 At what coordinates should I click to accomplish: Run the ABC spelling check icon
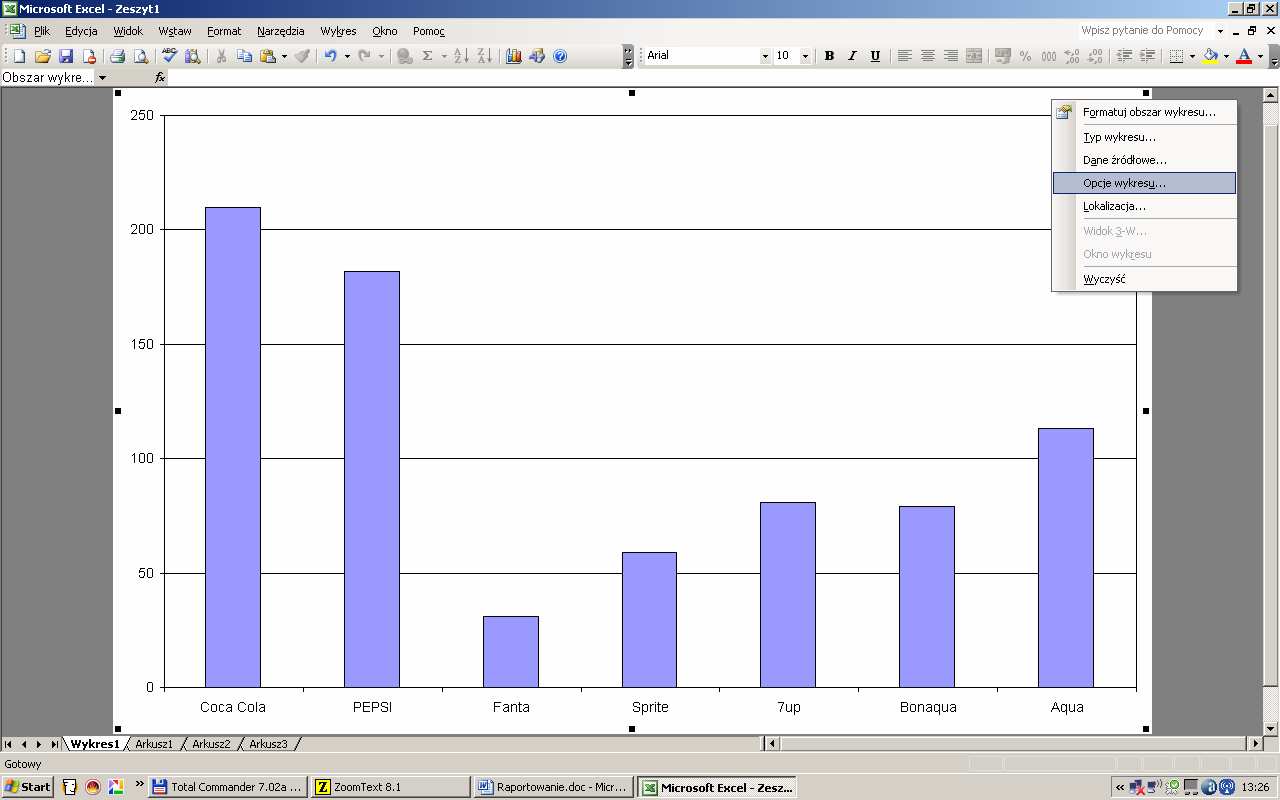(x=169, y=56)
